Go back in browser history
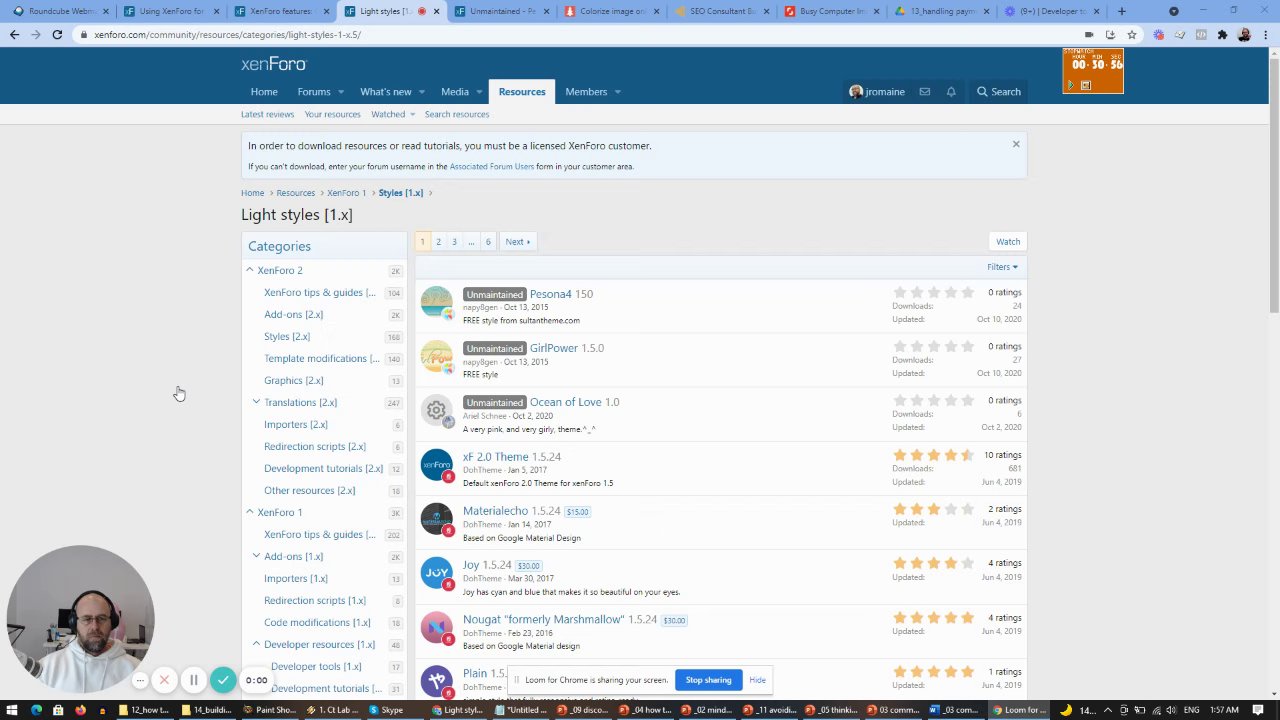1280x720 pixels. (x=14, y=34)
